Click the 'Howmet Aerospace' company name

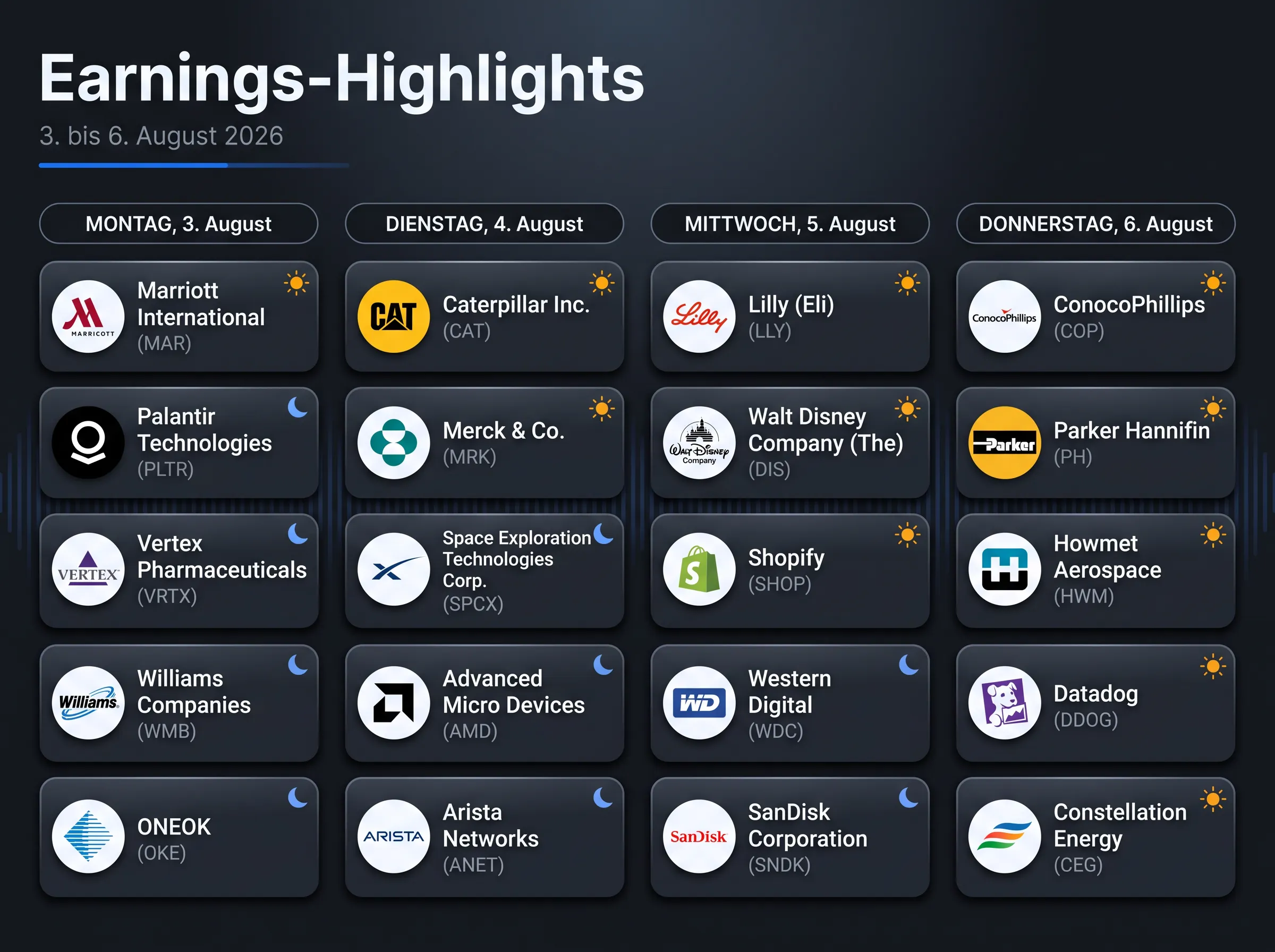(x=1107, y=557)
